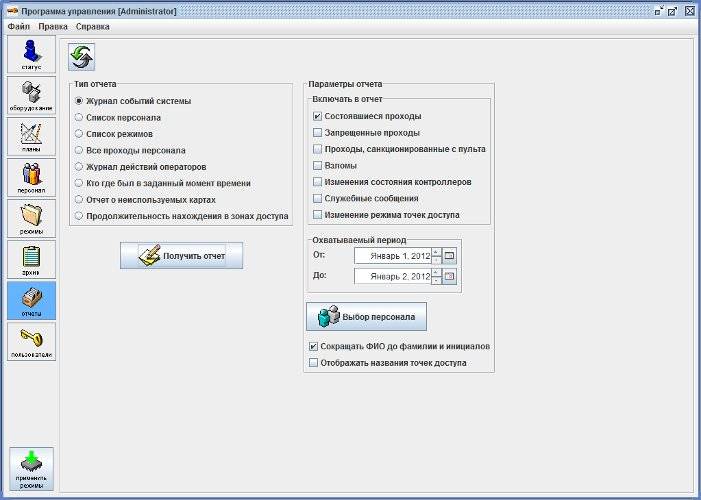Open the Статус section in sidebar
701x500 pixels.
click(x=31, y=55)
